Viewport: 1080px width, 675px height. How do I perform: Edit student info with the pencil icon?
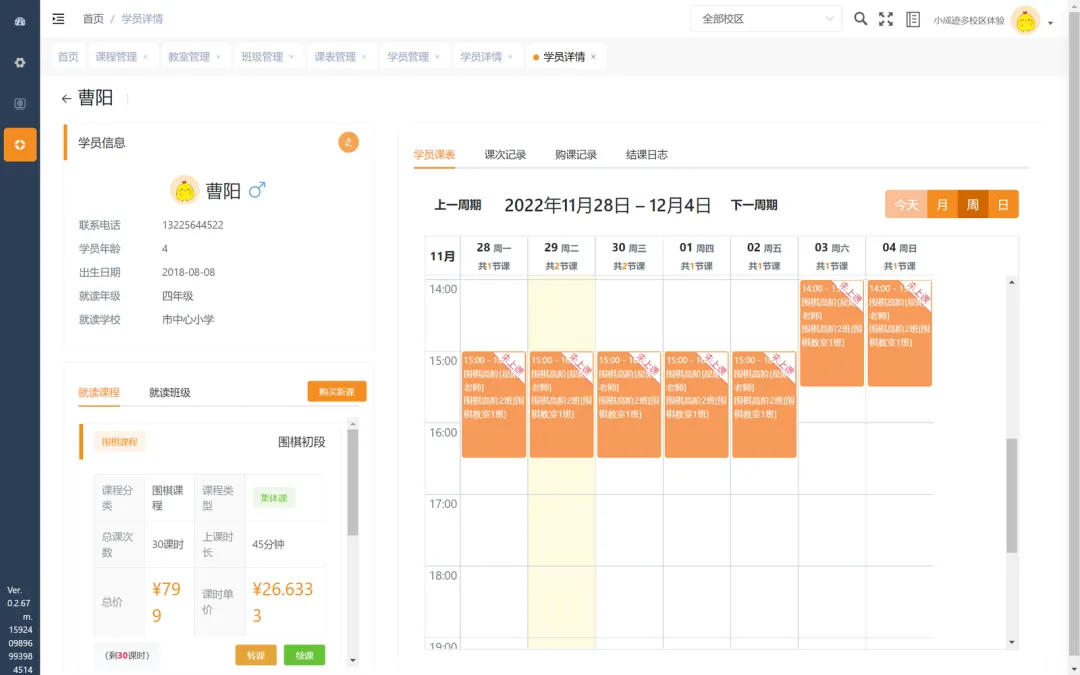[348, 142]
